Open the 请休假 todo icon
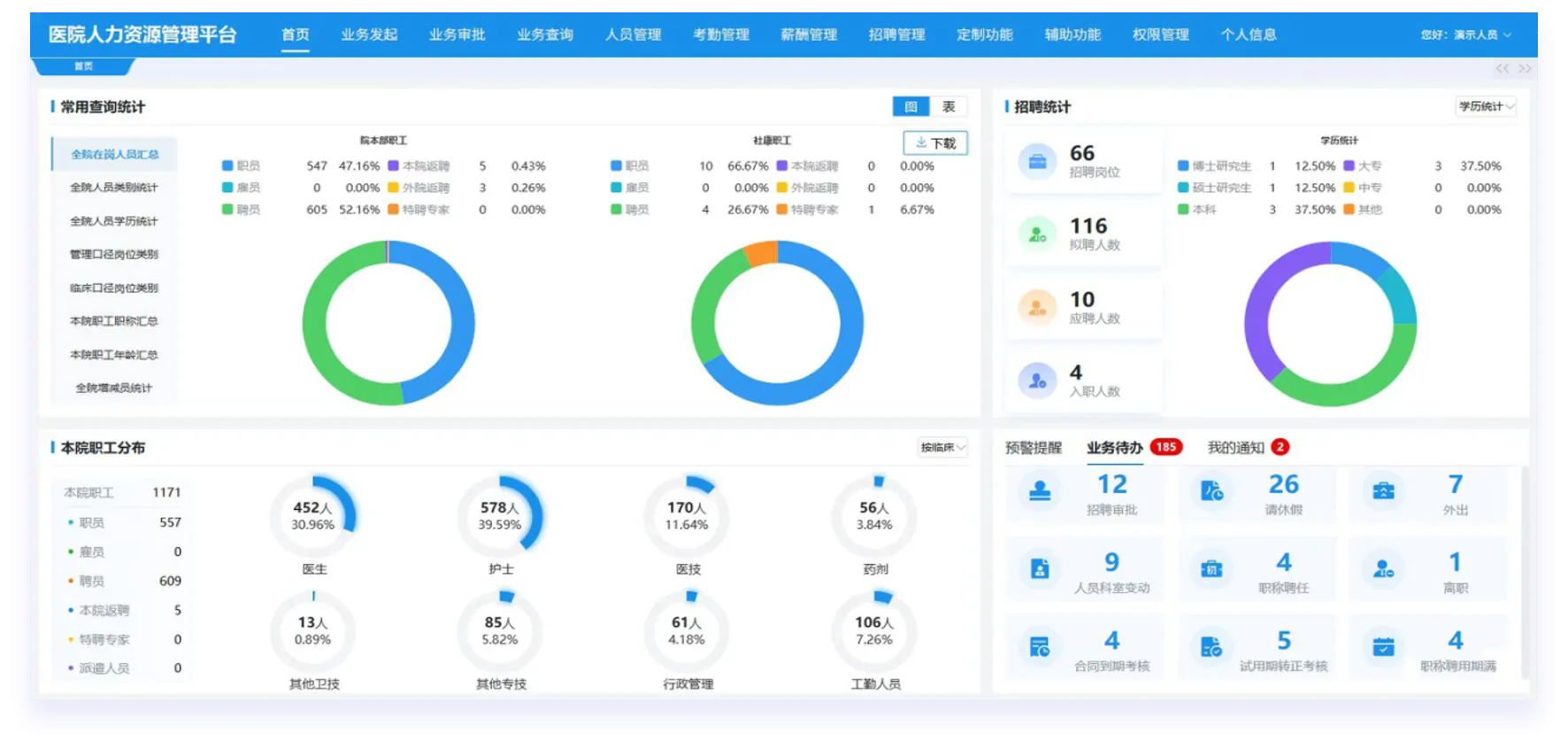The width and height of the screenshot is (1568, 748). pos(1211,491)
